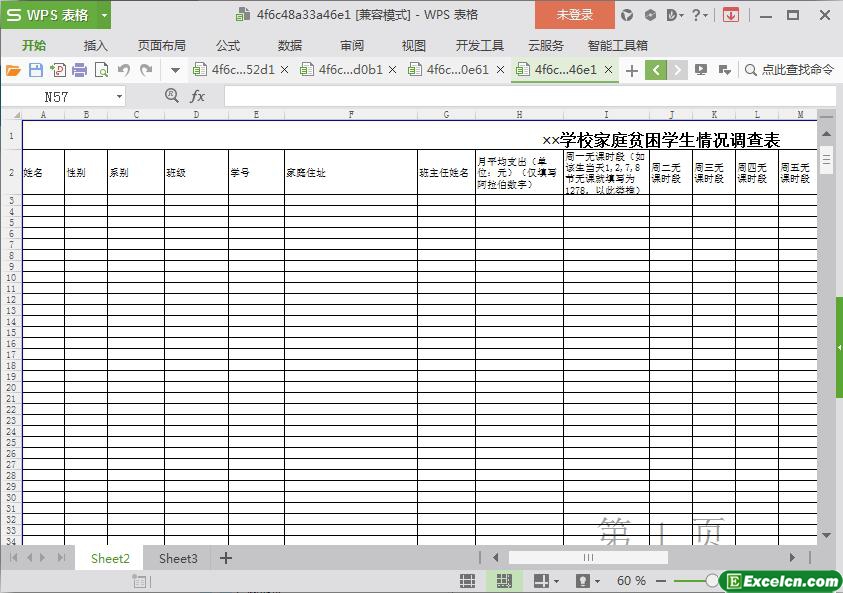Click the hexagon settings icon in title bar
The height and width of the screenshot is (593, 843).
point(650,15)
